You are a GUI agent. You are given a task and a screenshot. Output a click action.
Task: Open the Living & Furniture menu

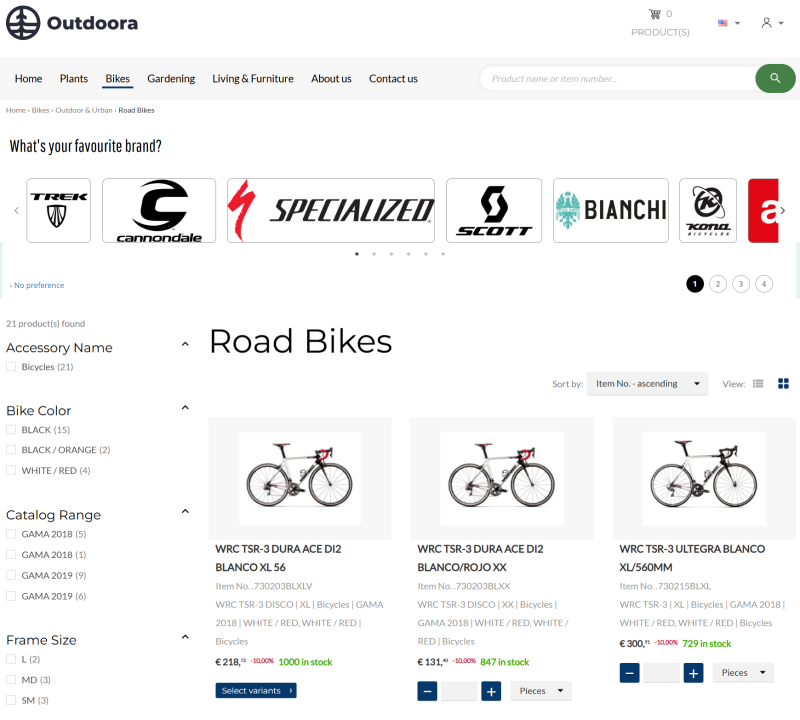point(253,79)
